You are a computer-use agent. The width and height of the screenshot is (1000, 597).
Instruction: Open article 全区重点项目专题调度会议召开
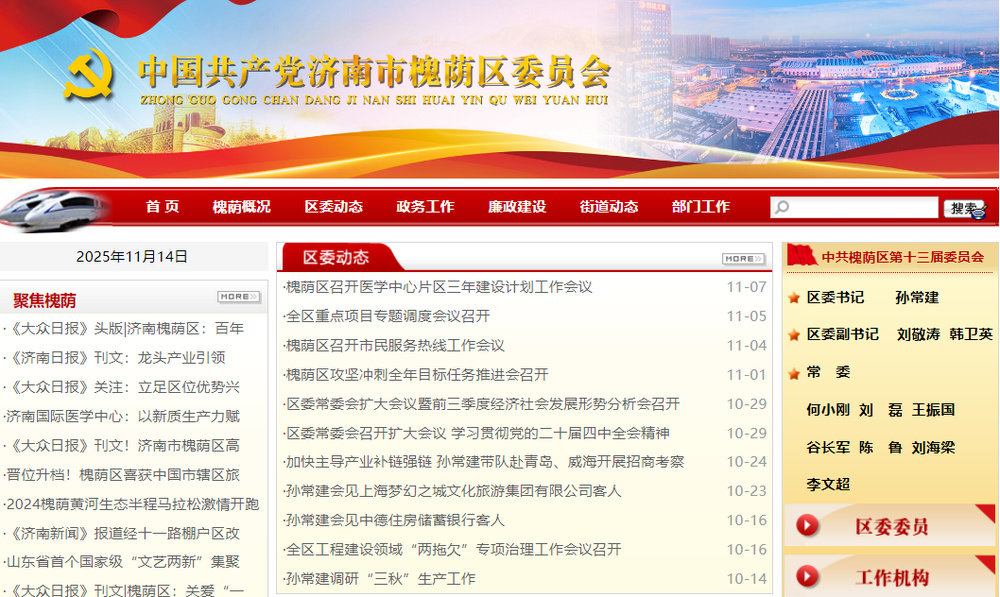coord(388,316)
